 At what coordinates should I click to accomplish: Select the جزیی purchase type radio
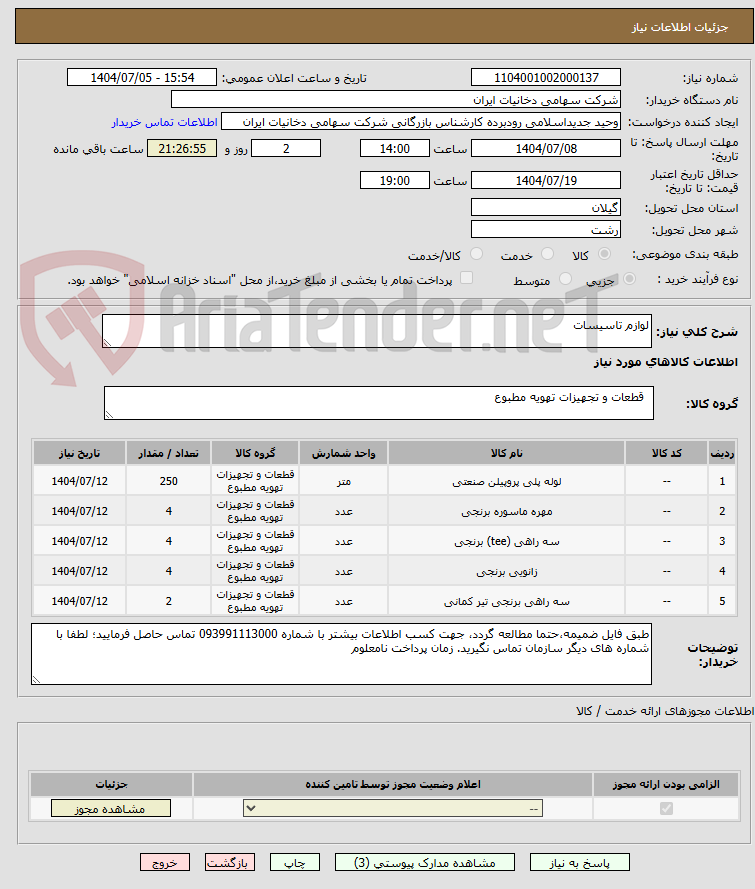[x=629, y=279]
